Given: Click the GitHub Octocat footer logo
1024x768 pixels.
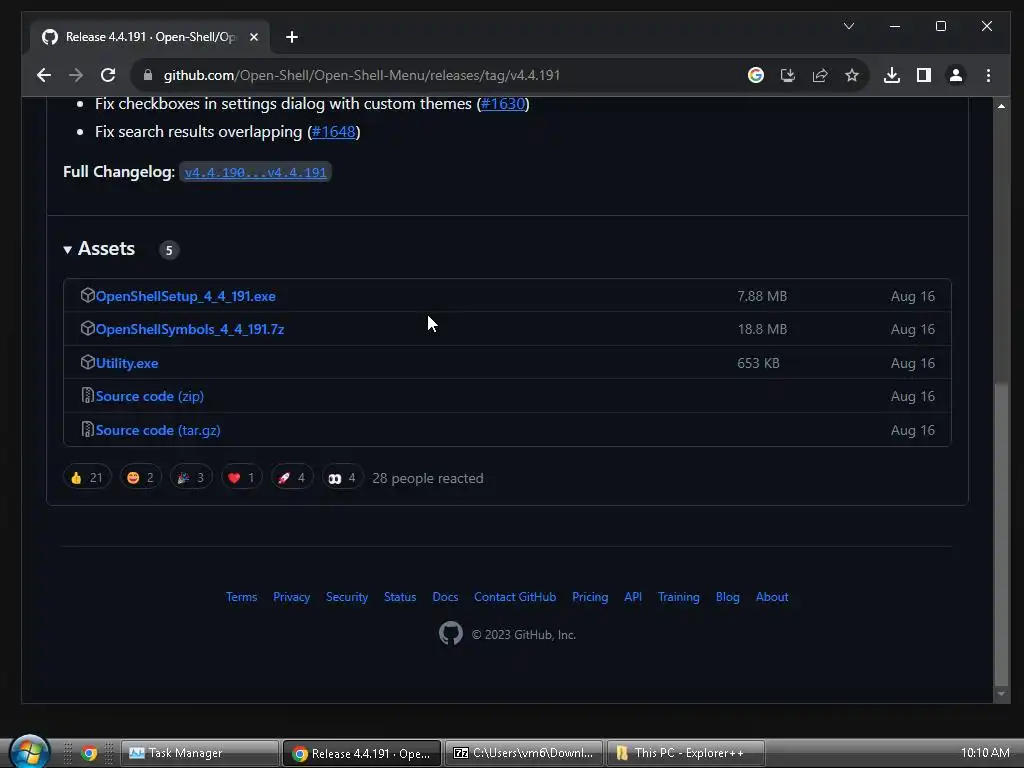Looking at the screenshot, I should pos(451,633).
